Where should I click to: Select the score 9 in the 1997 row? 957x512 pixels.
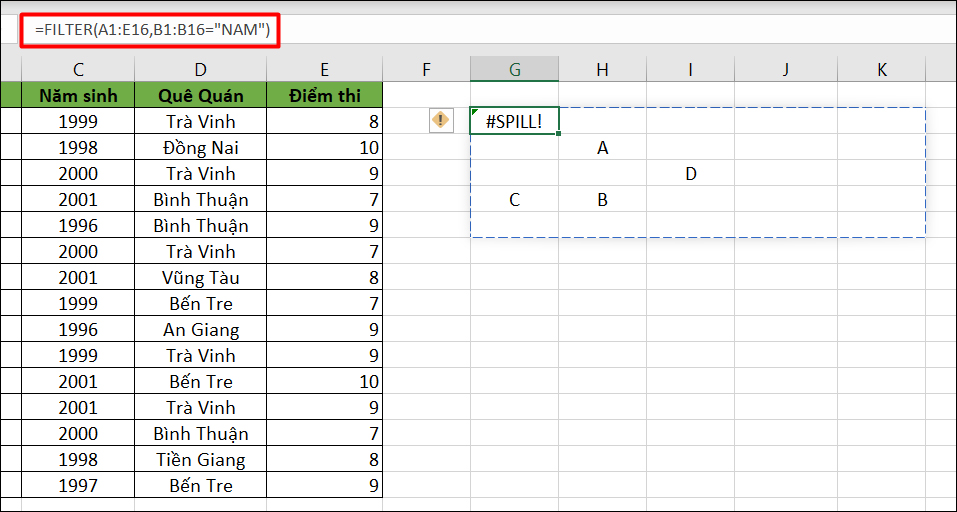click(325, 486)
